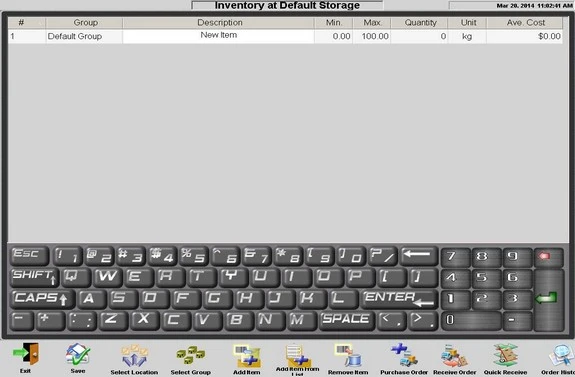Open the Purchase Order icon
Screen dimensions: 575x377
(x=404, y=355)
